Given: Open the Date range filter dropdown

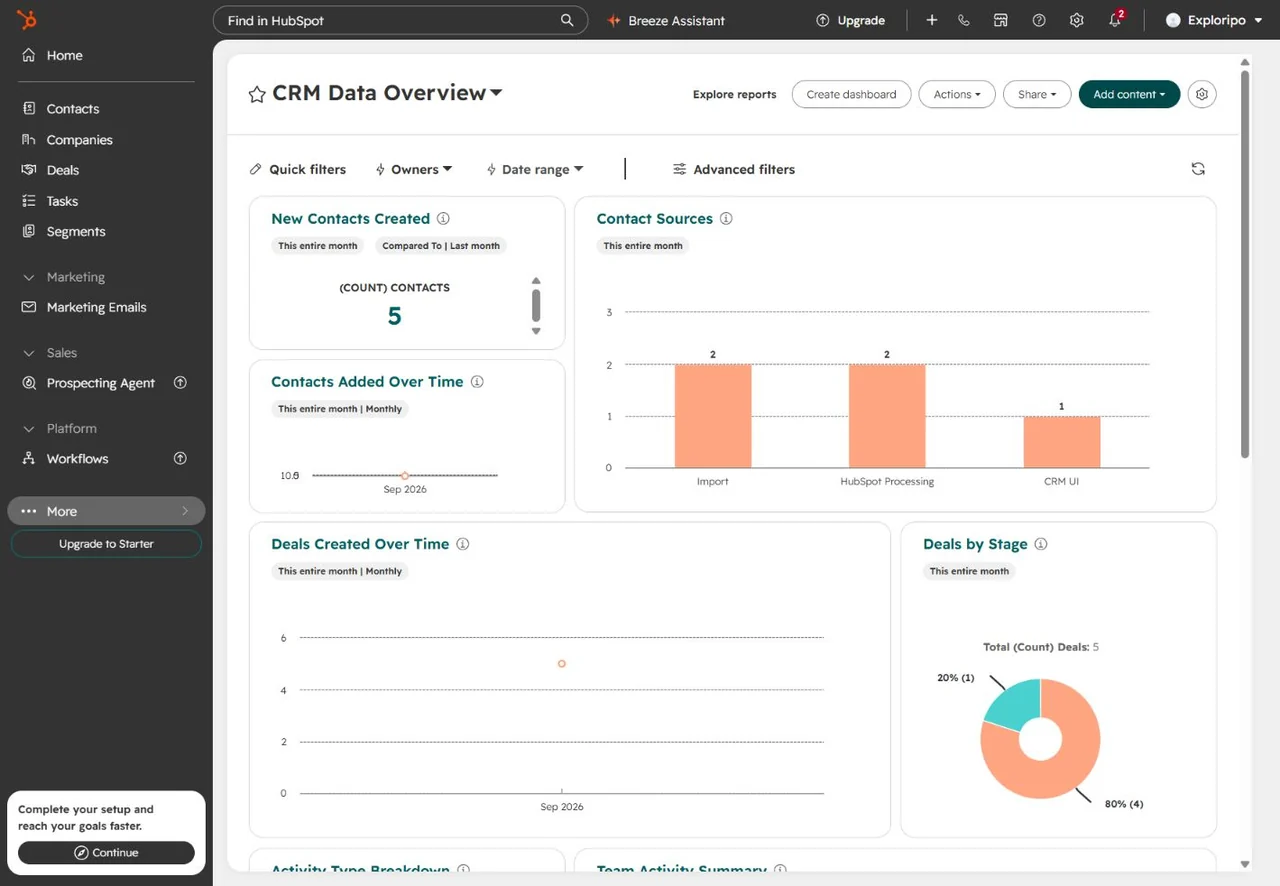Looking at the screenshot, I should pyautogui.click(x=535, y=169).
